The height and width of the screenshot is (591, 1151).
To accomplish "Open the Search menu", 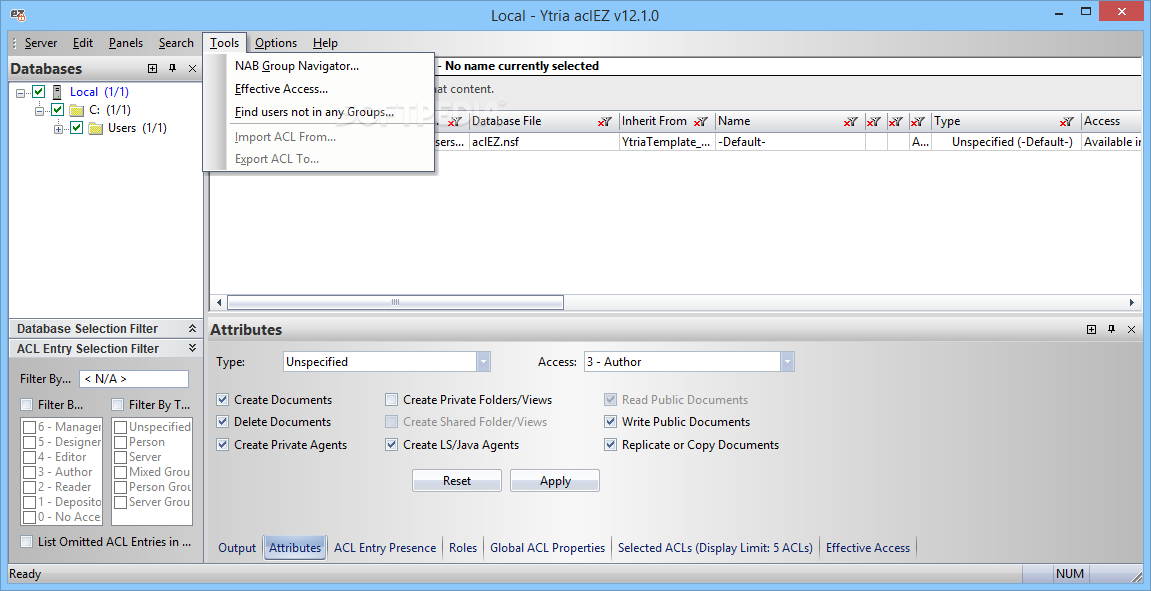I will tap(176, 43).
